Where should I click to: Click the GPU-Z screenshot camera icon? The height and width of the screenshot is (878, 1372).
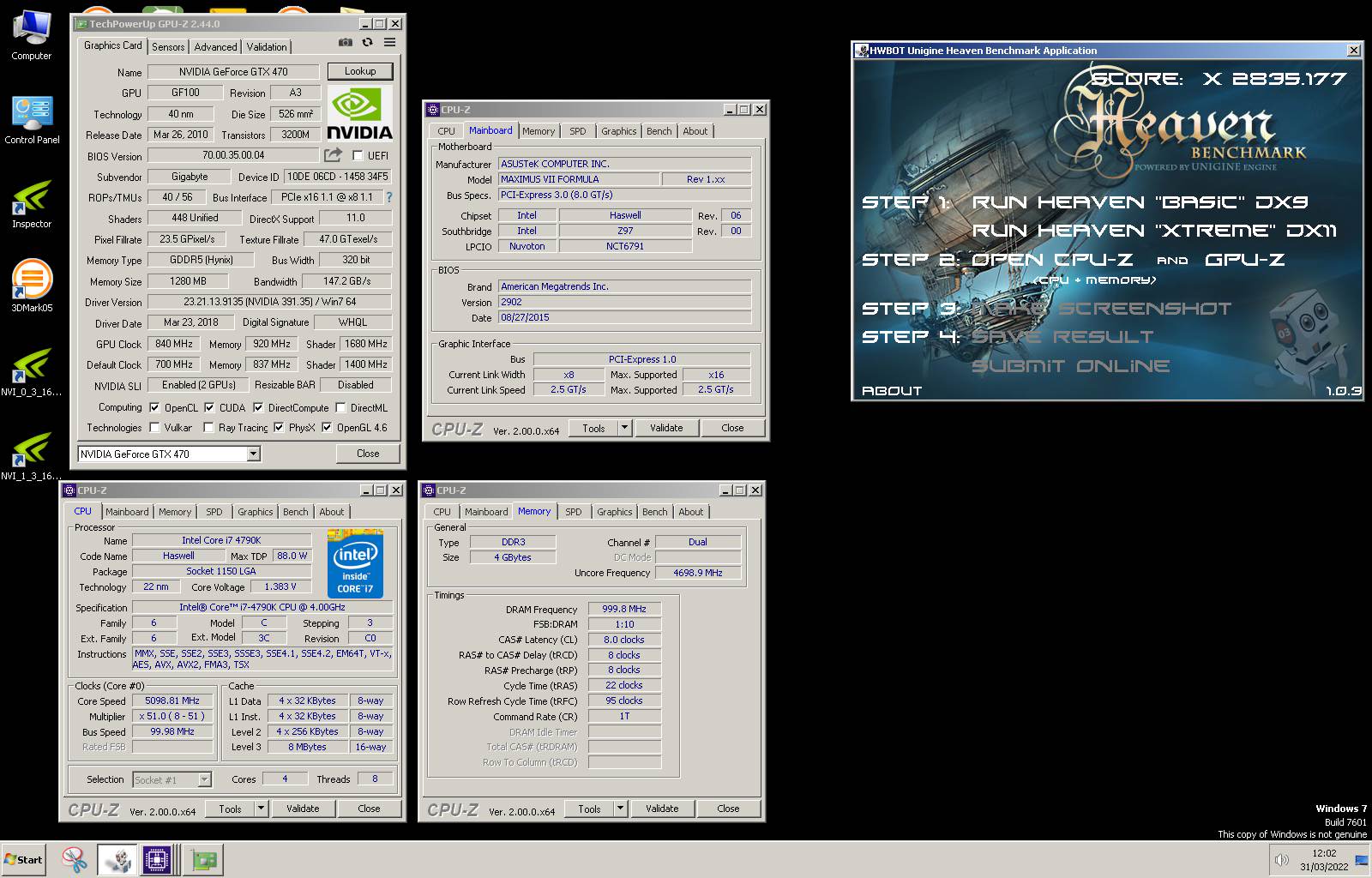click(345, 42)
